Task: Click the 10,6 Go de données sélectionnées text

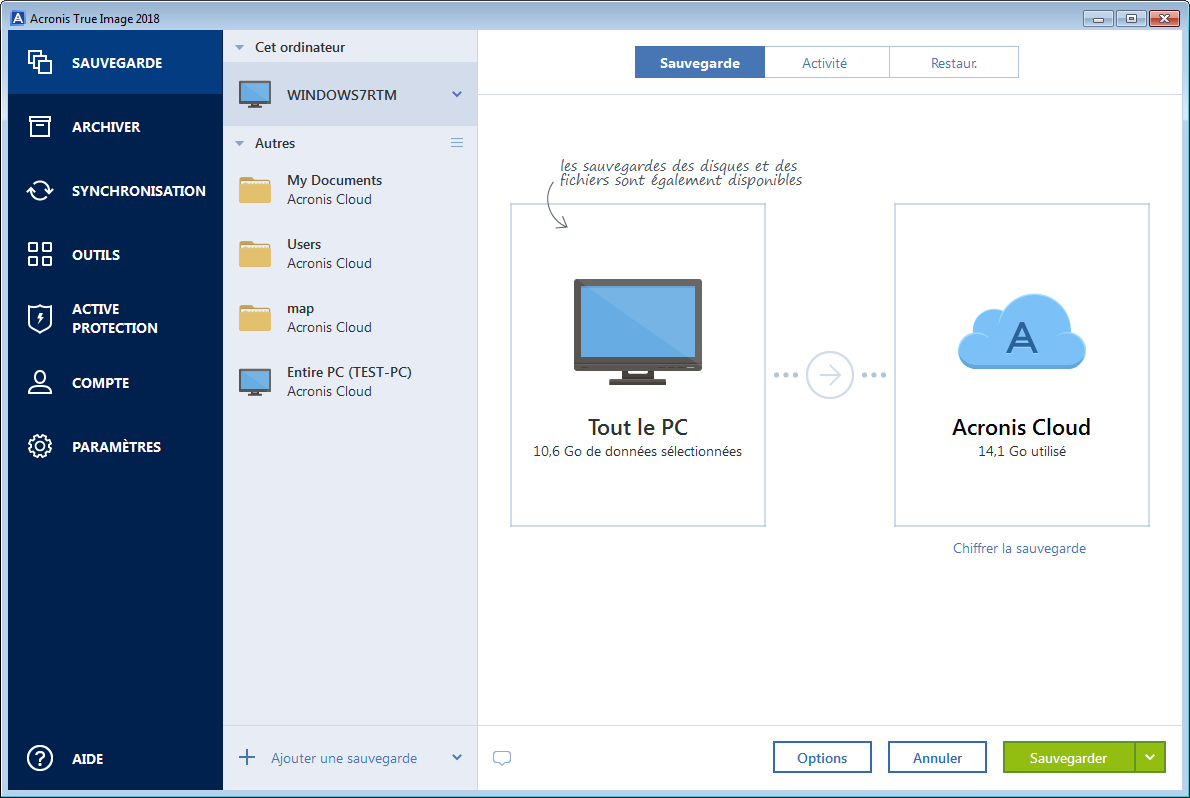Action: (638, 451)
